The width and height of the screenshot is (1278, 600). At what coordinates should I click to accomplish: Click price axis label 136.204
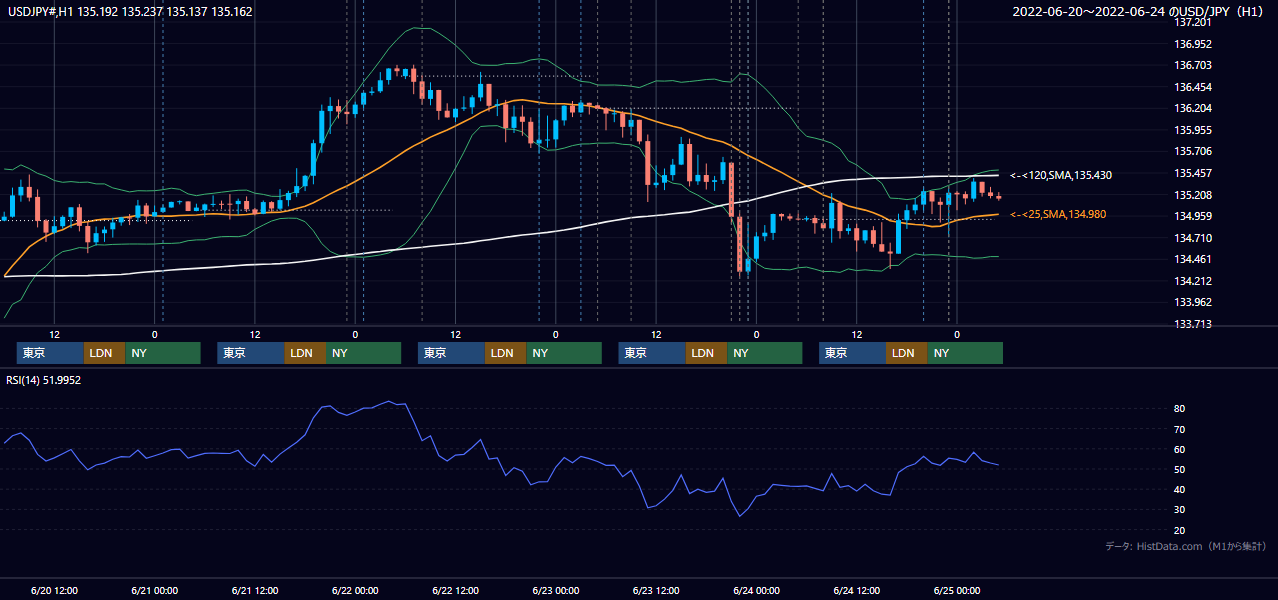click(x=1194, y=108)
